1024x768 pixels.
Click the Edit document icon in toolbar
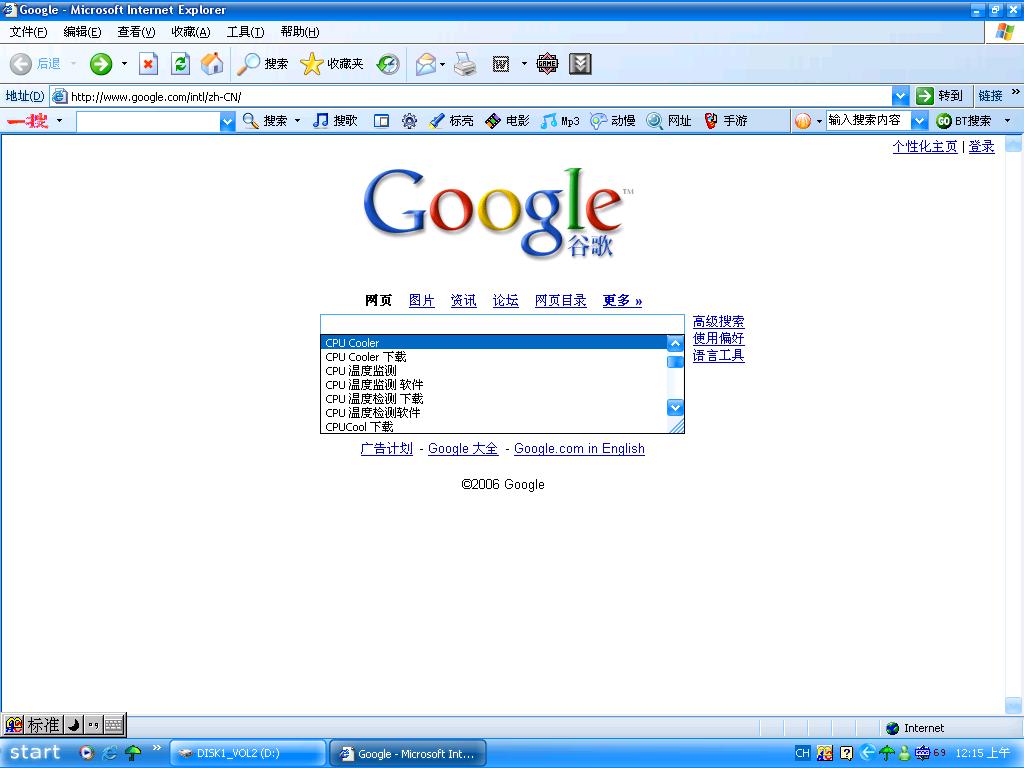501,63
